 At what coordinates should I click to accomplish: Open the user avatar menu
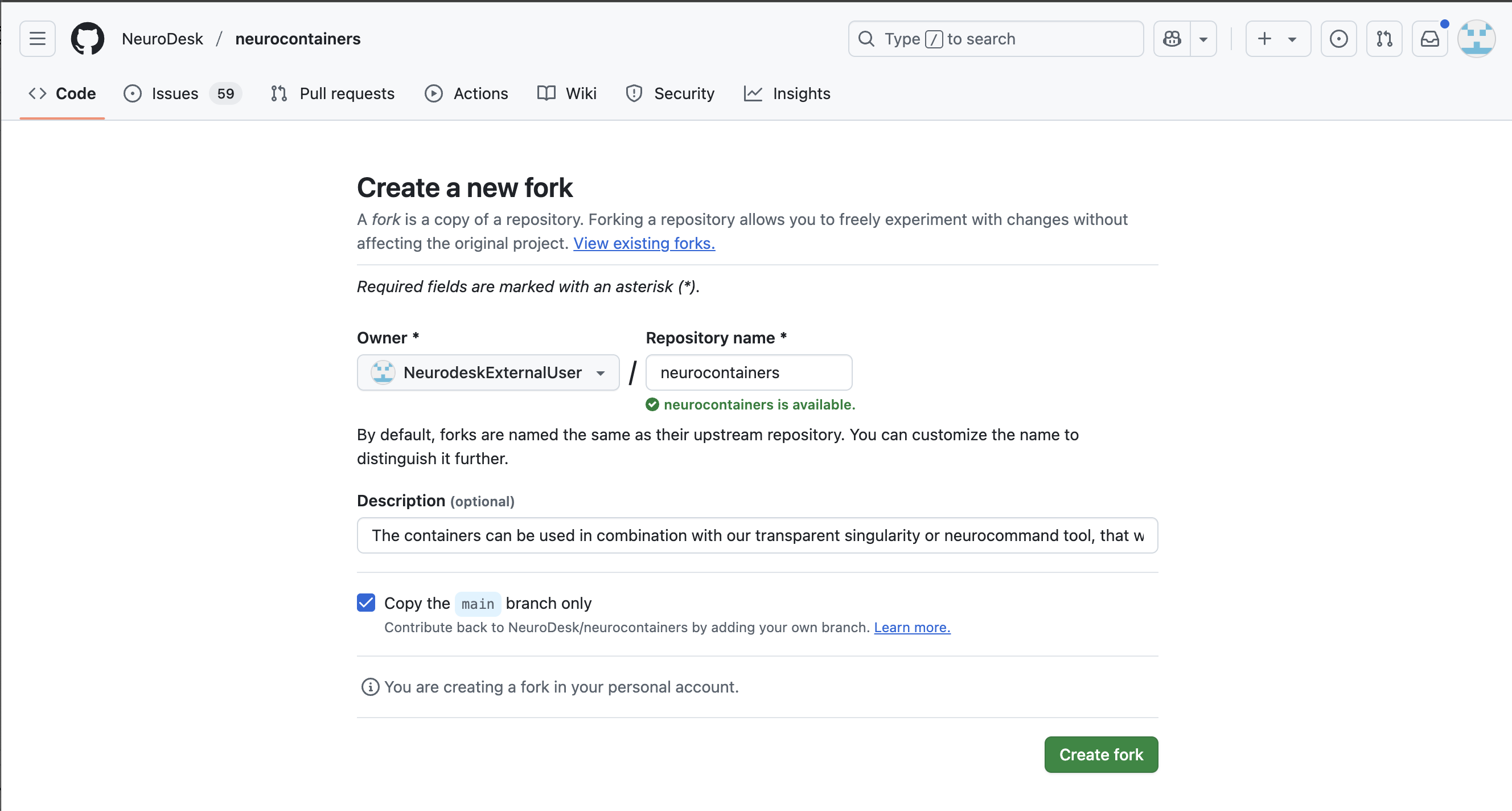tap(1476, 39)
